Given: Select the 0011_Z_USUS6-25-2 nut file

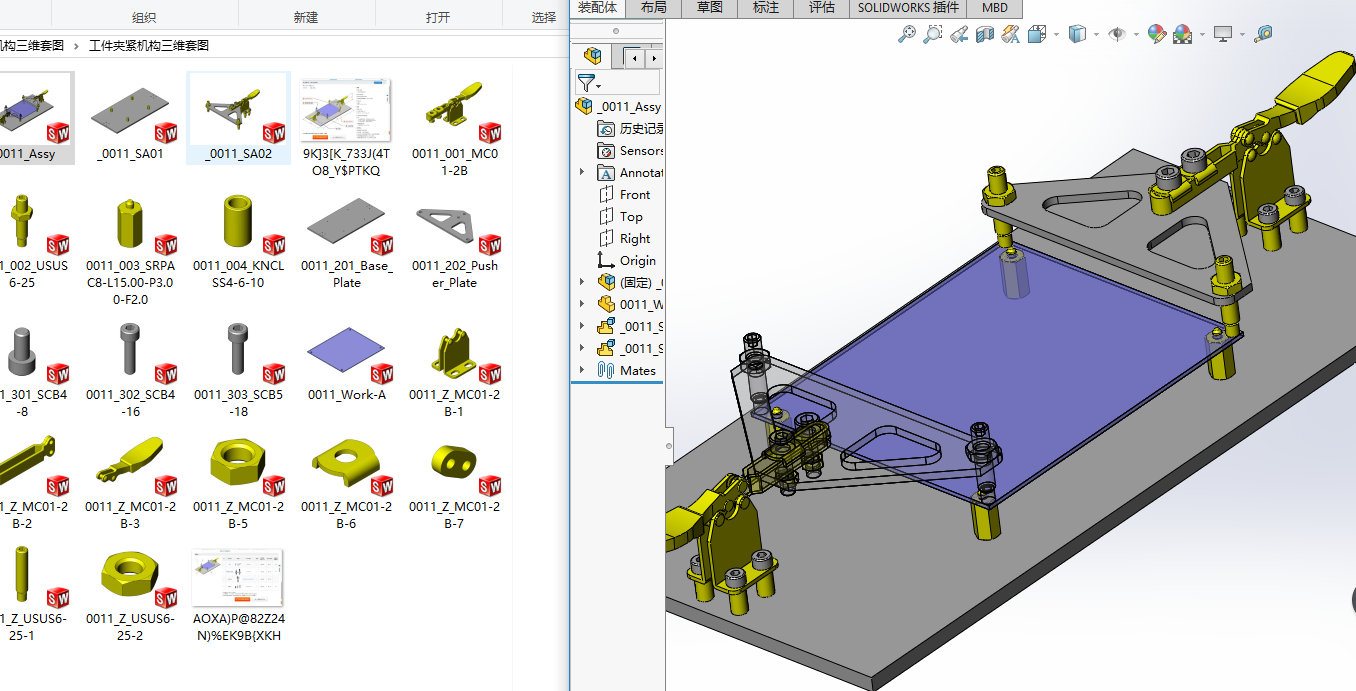Looking at the screenshot, I should tap(130, 594).
